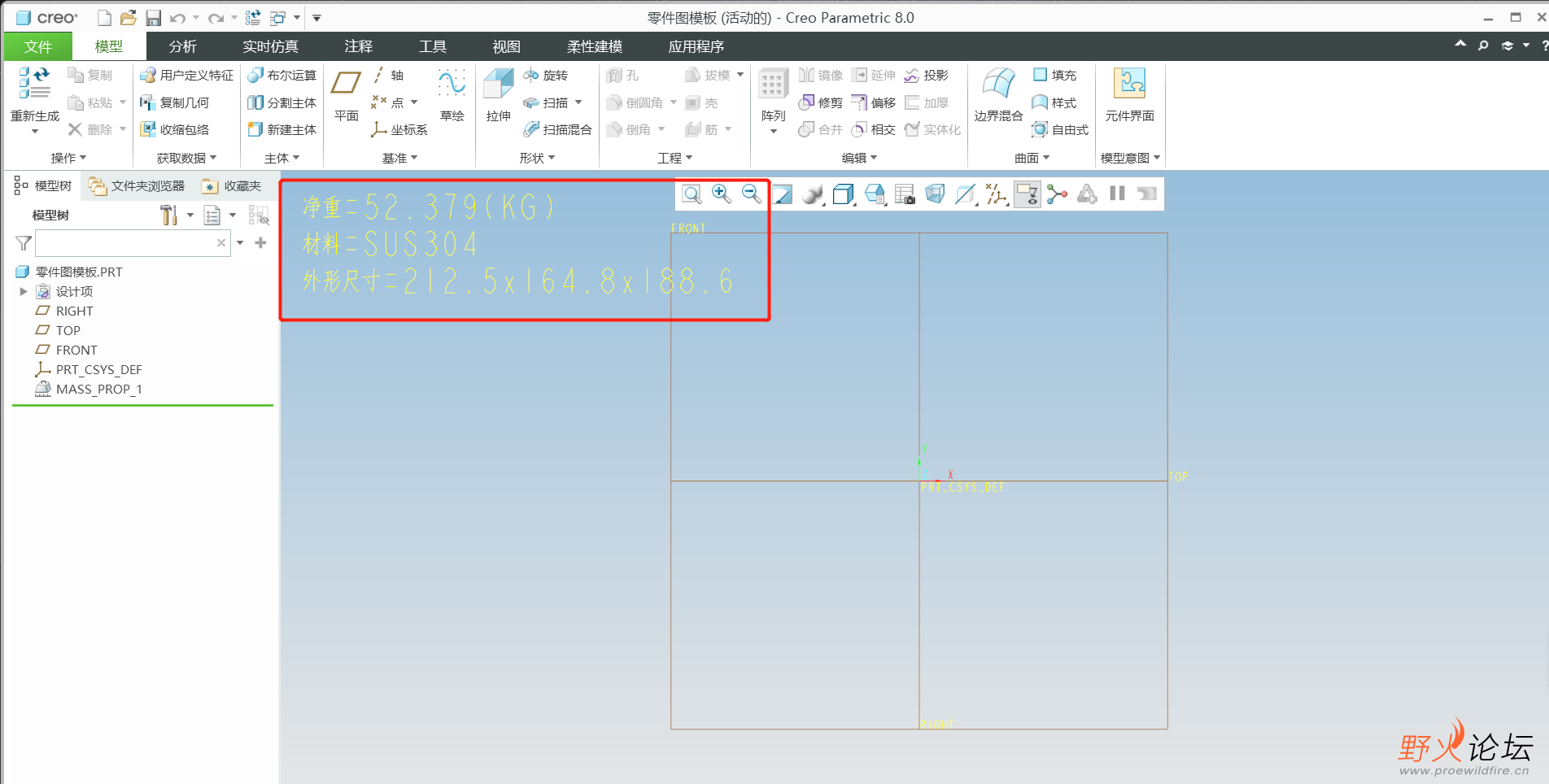
Task: Select the Boundary Blend (边界混合) tool
Action: [x=998, y=94]
